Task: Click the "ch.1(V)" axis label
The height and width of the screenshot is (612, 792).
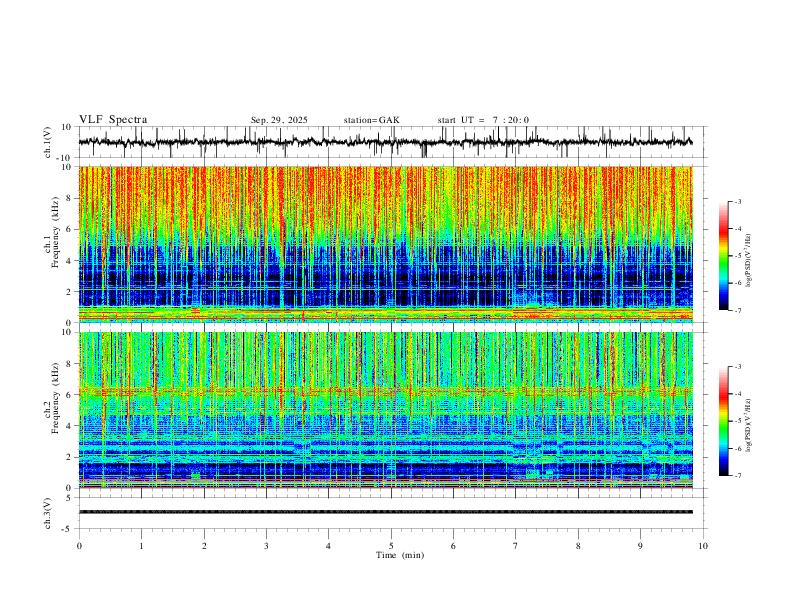Action: (x=48, y=142)
